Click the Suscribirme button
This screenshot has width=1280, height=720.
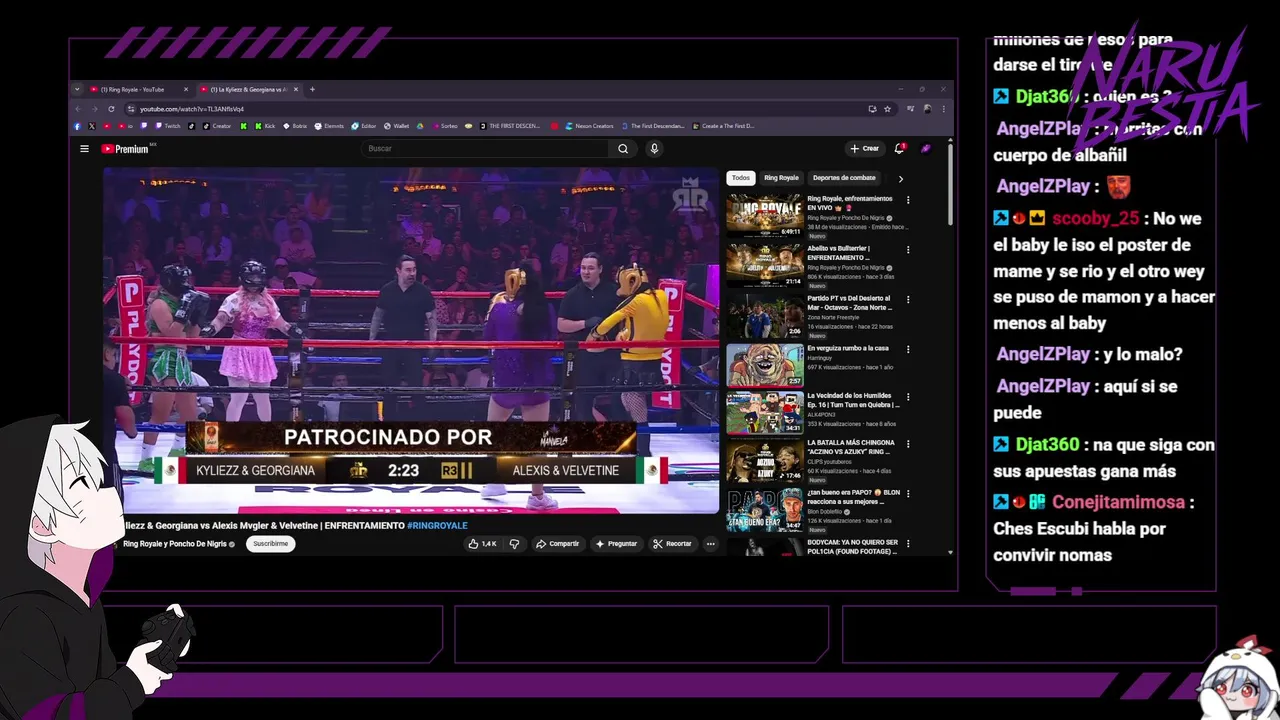[x=270, y=544]
